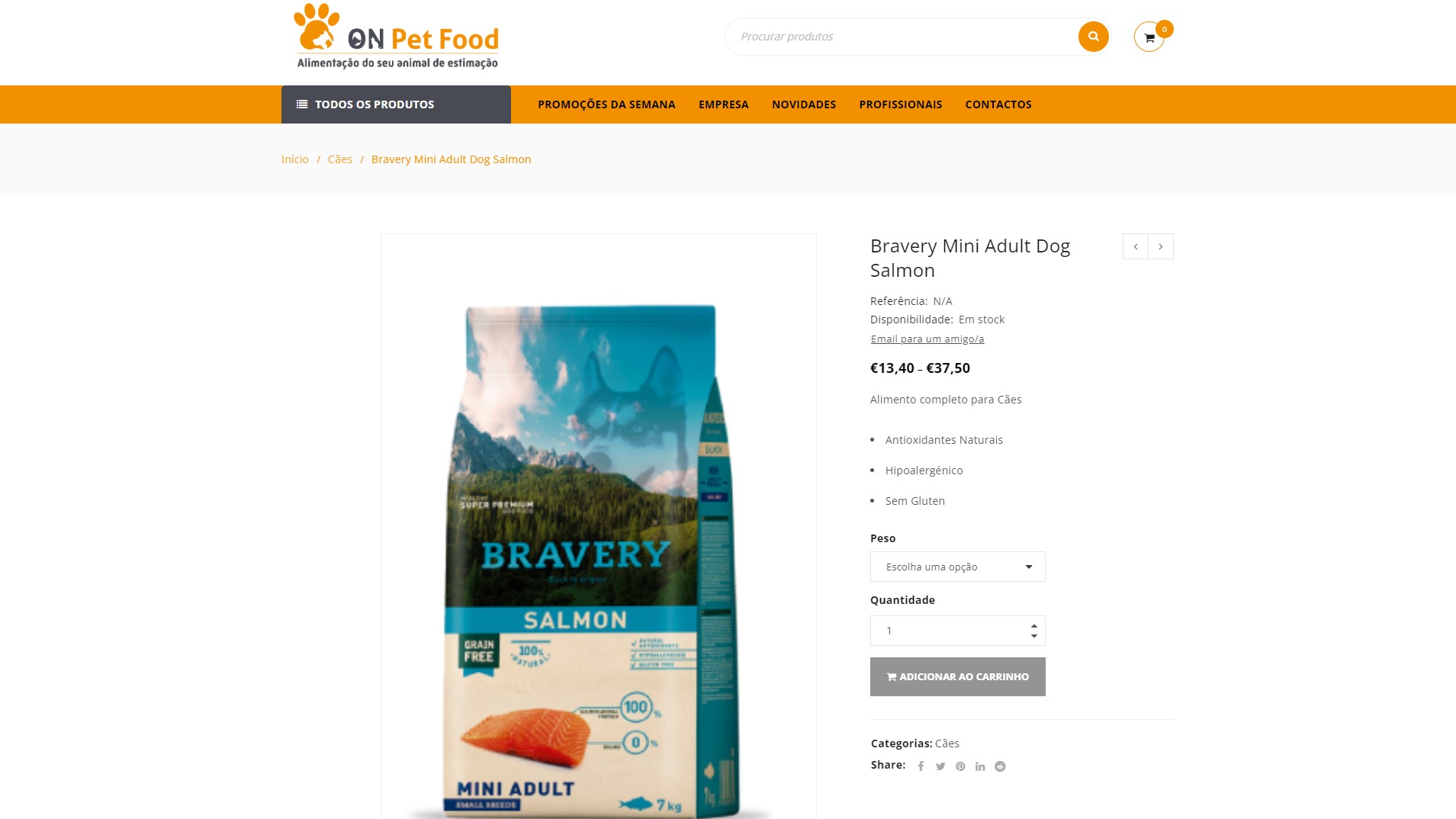The image size is (1456, 819).
Task: Open Promoções da Semana menu item
Action: [606, 104]
